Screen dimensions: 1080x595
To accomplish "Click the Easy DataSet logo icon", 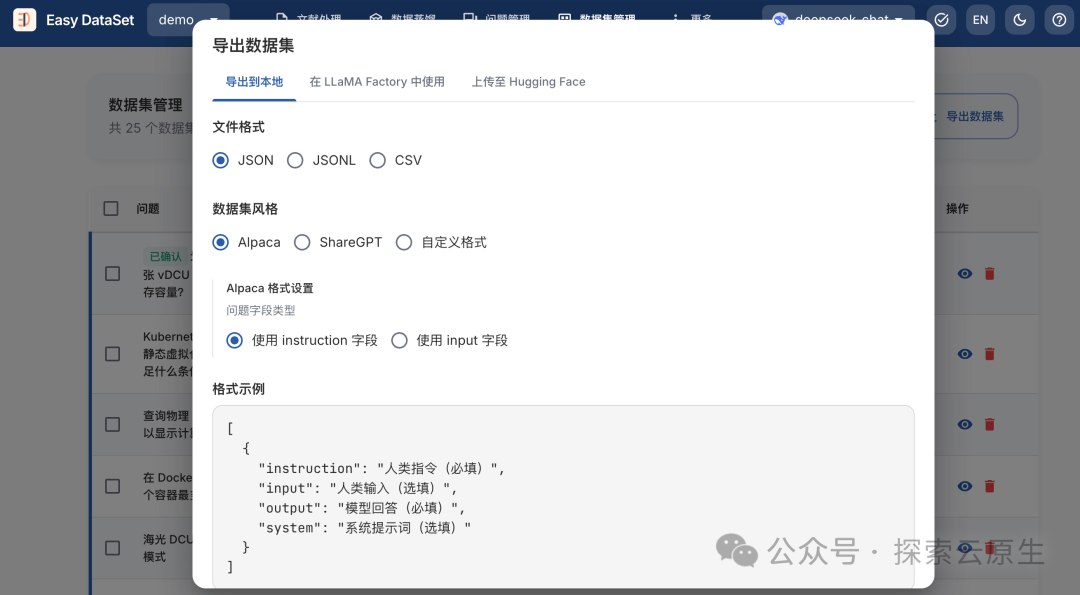I will (x=25, y=20).
